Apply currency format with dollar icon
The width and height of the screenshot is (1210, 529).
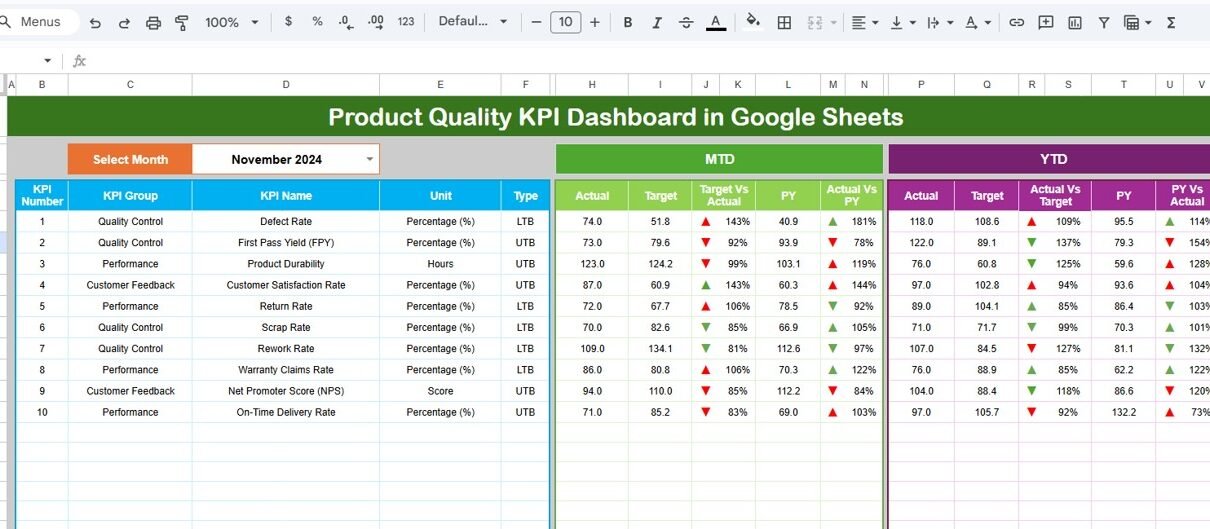289,22
